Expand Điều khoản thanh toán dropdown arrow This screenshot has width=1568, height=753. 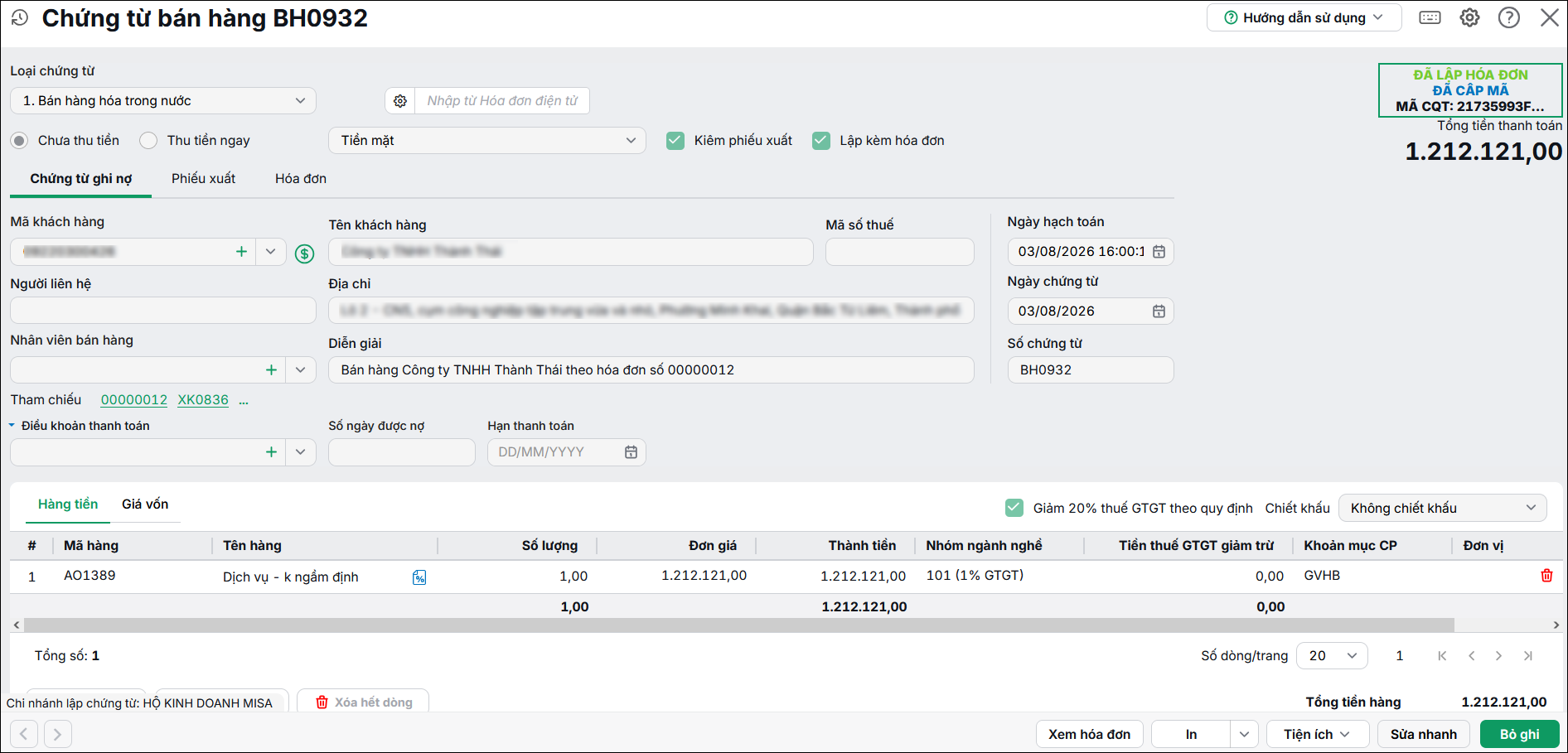(301, 452)
